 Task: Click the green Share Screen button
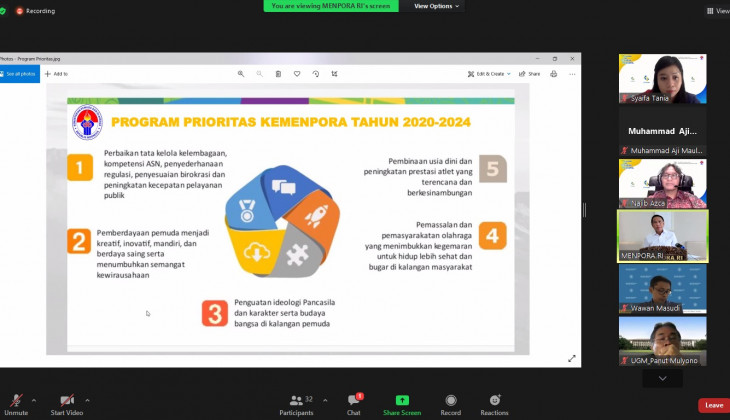[402, 405]
